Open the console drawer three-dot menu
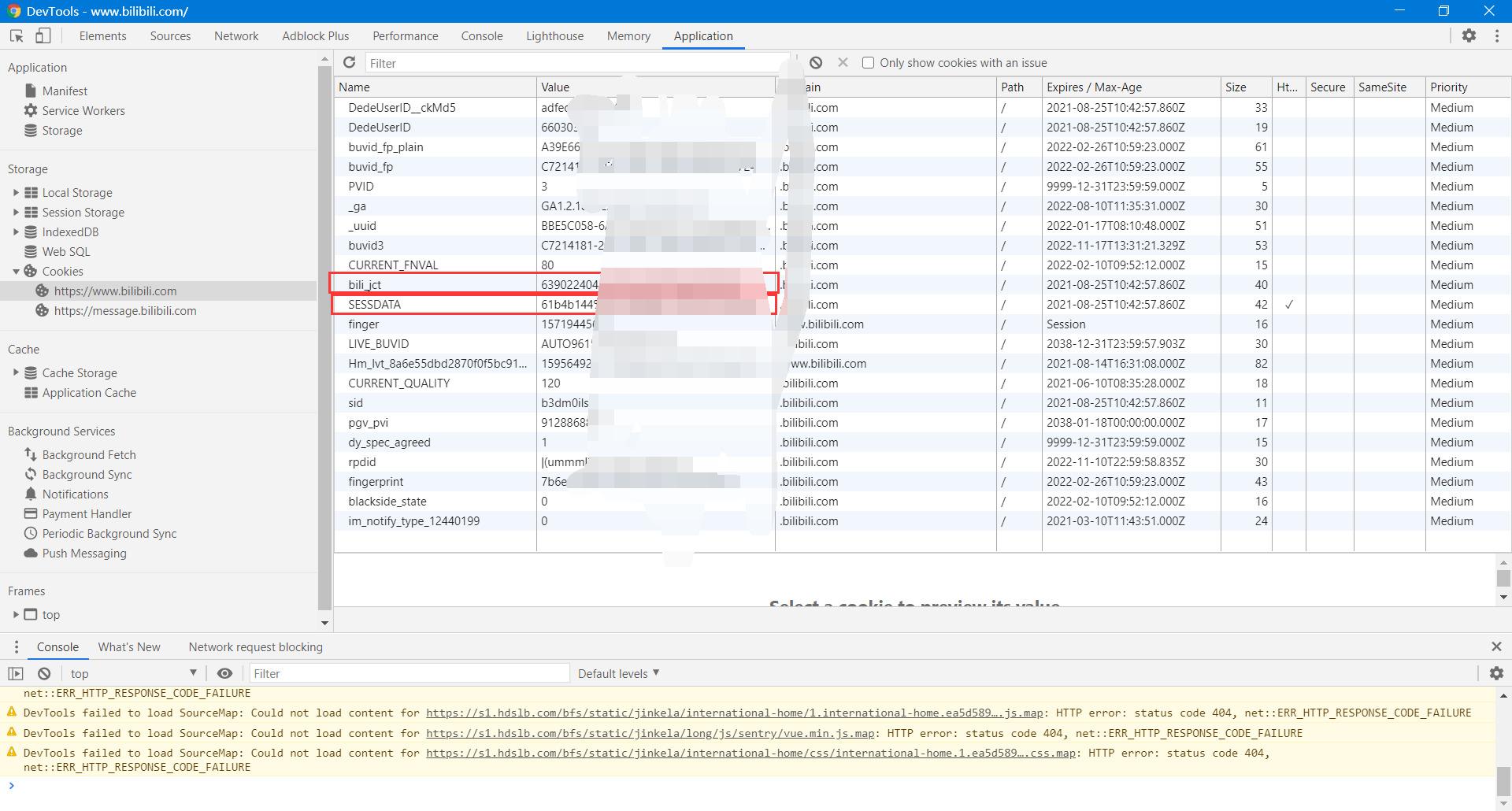1512x811 pixels. pos(16,647)
